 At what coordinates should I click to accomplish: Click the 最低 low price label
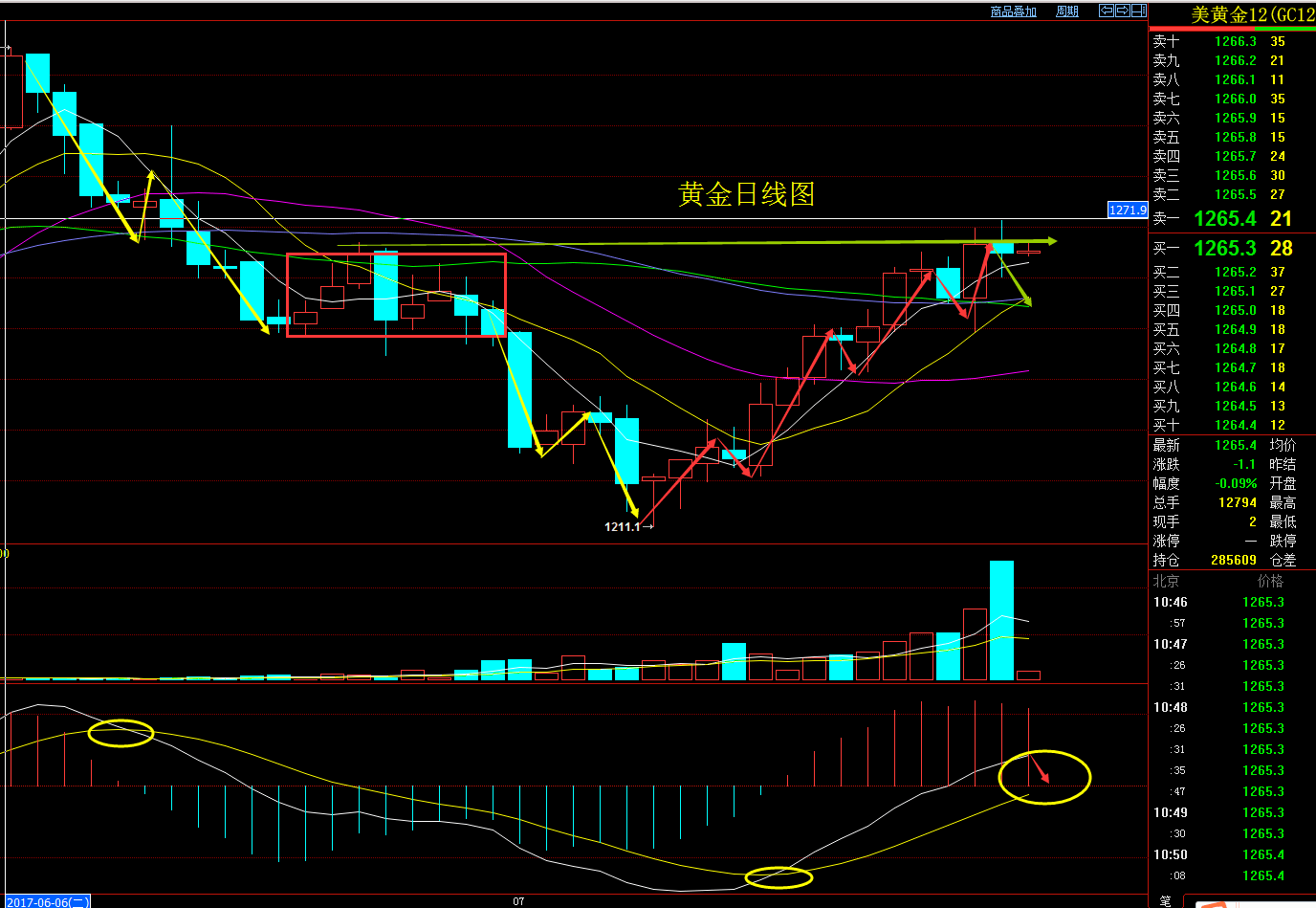[1283, 521]
